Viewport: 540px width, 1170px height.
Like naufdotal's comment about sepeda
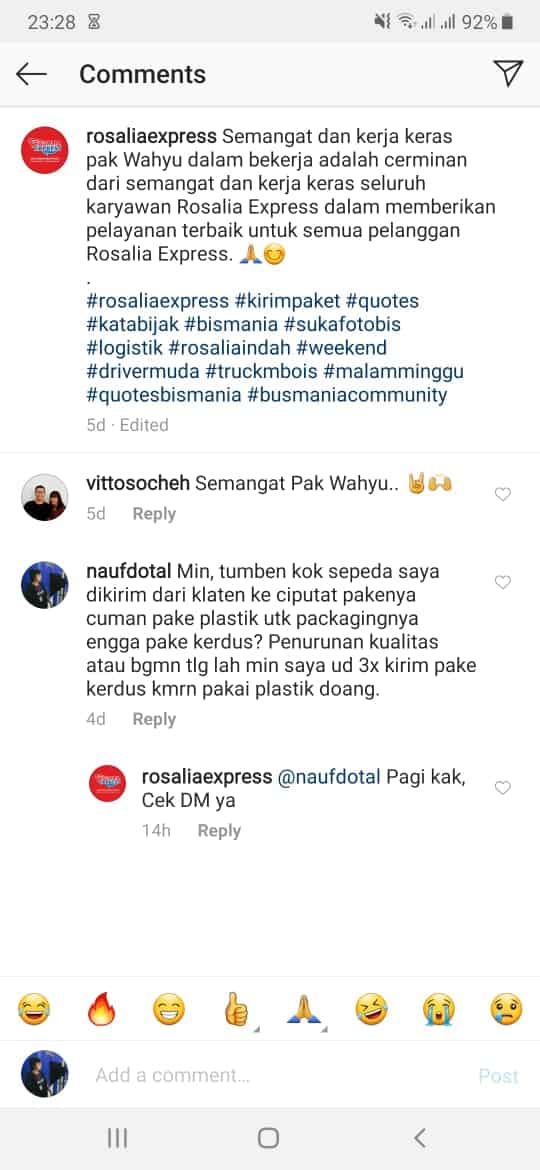coord(503,582)
